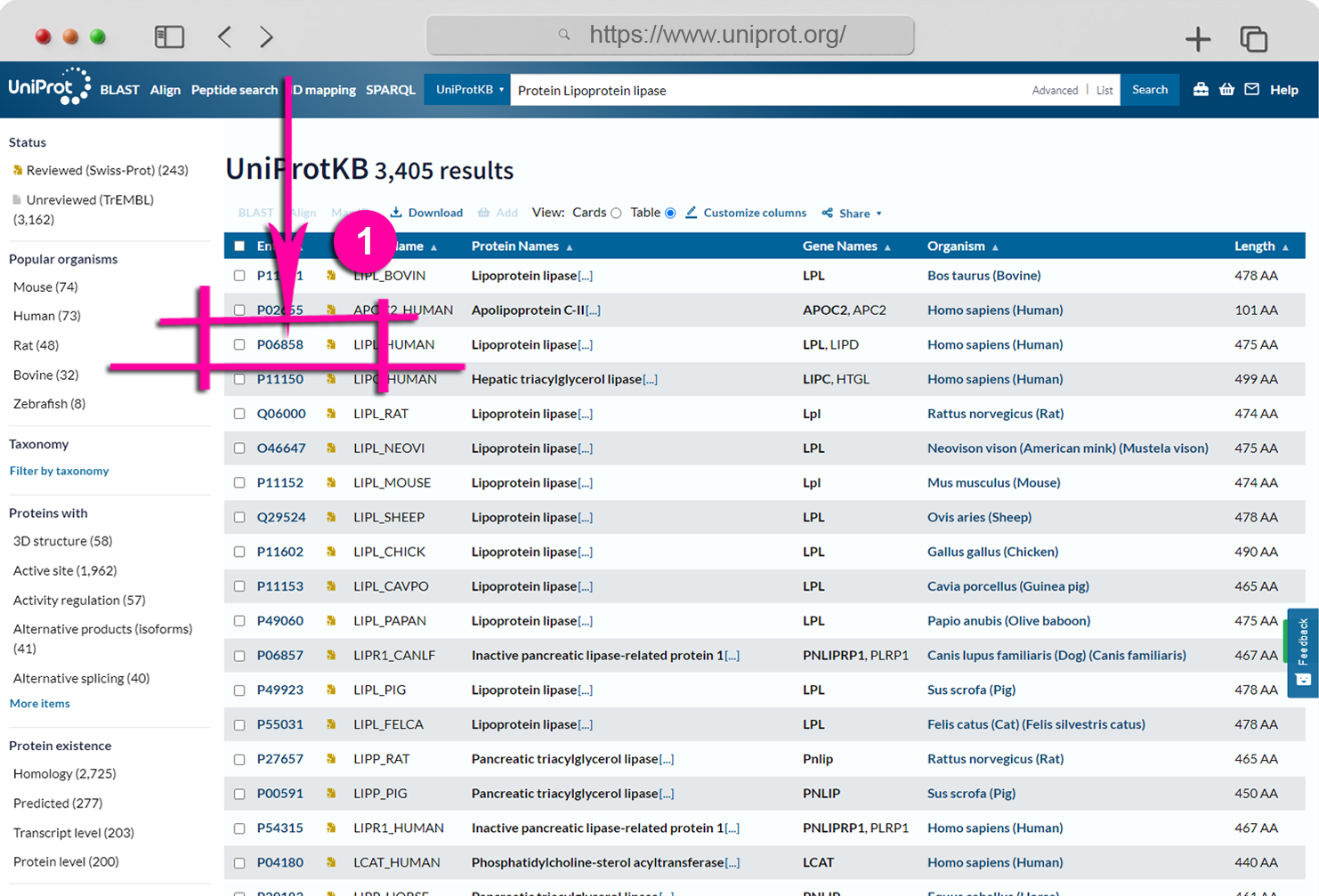Open the basket icon in header
Viewport: 1319px width, 896px height.
click(1226, 89)
